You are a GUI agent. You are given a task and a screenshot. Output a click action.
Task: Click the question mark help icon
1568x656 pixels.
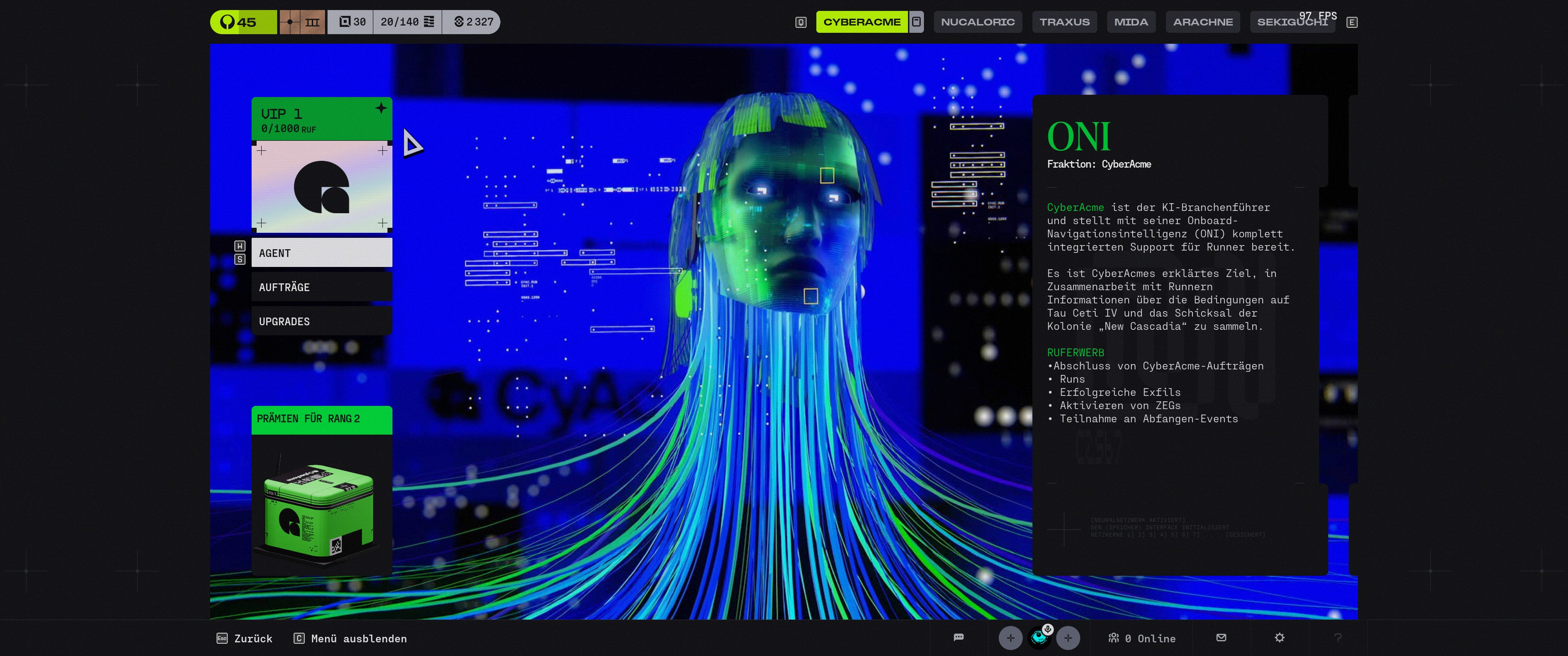coord(1338,638)
